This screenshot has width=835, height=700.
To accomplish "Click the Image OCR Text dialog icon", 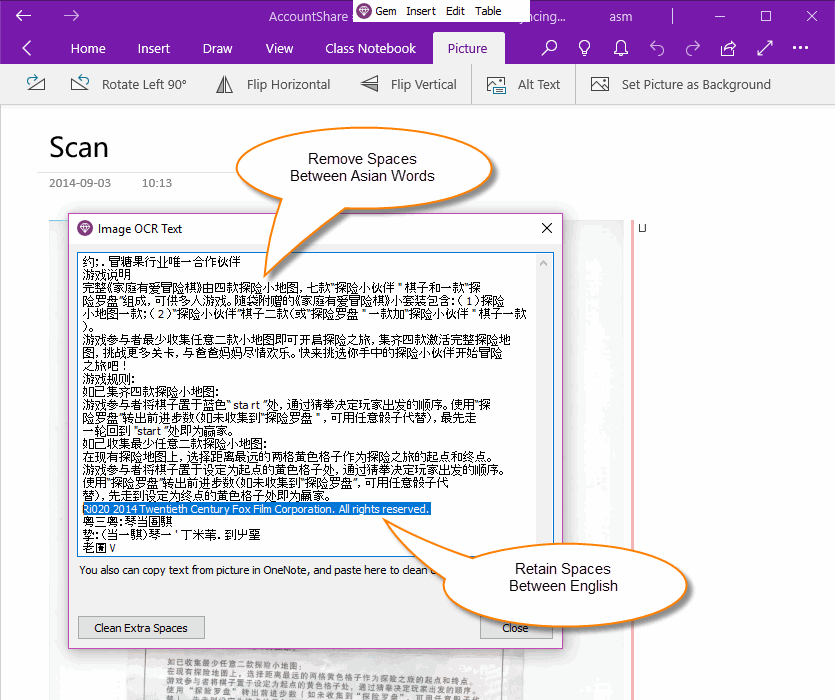I will click(85, 228).
